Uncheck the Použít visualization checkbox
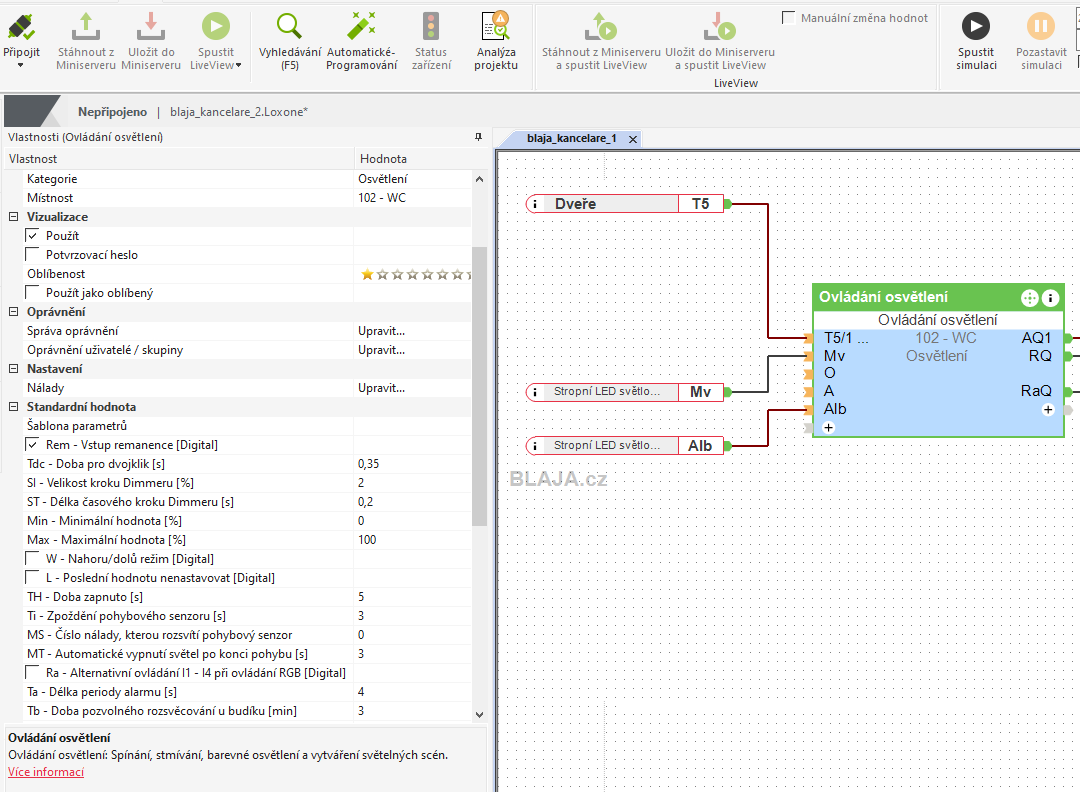 click(x=32, y=236)
